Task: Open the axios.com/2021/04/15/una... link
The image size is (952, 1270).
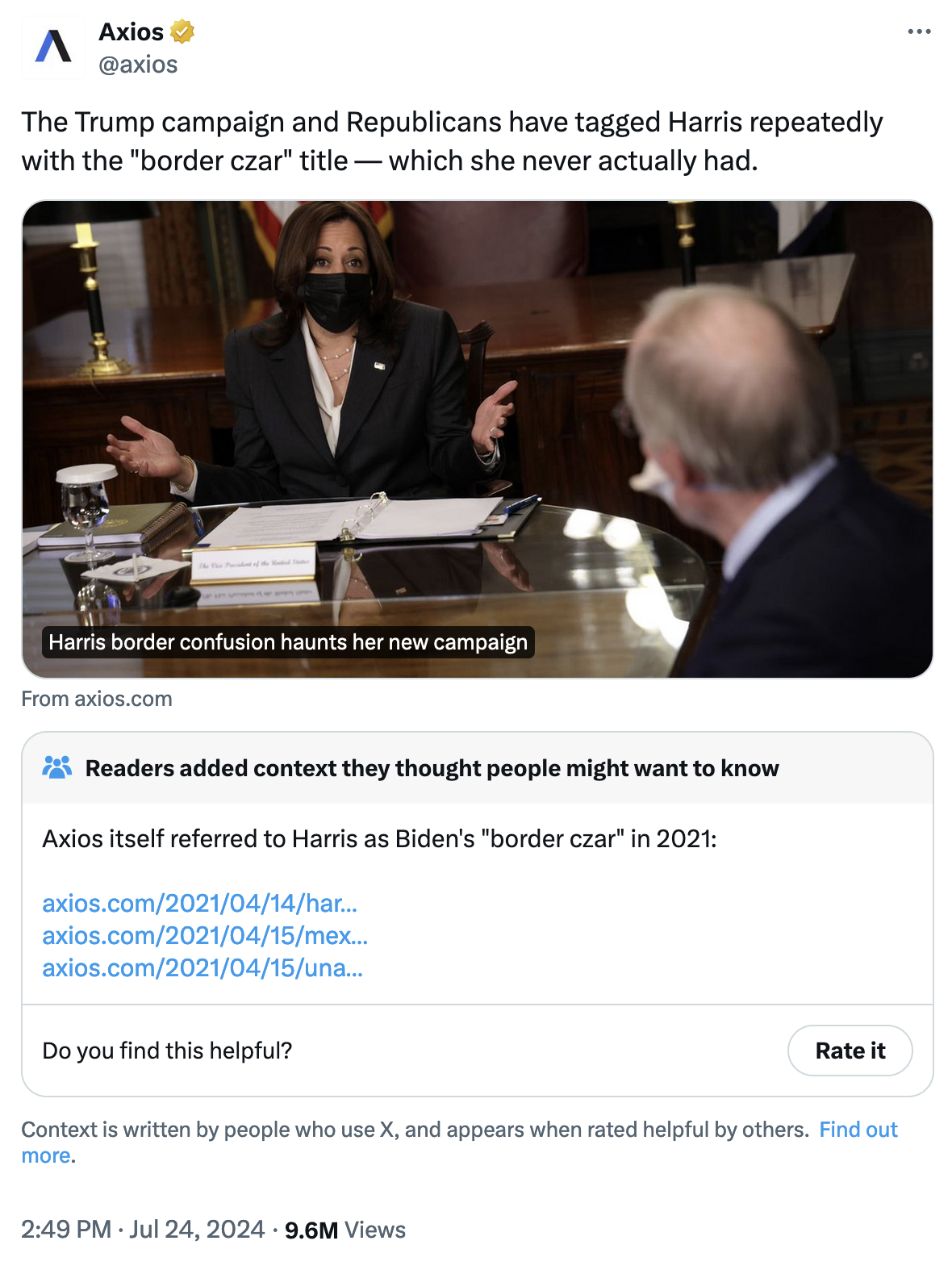Action: [203, 967]
